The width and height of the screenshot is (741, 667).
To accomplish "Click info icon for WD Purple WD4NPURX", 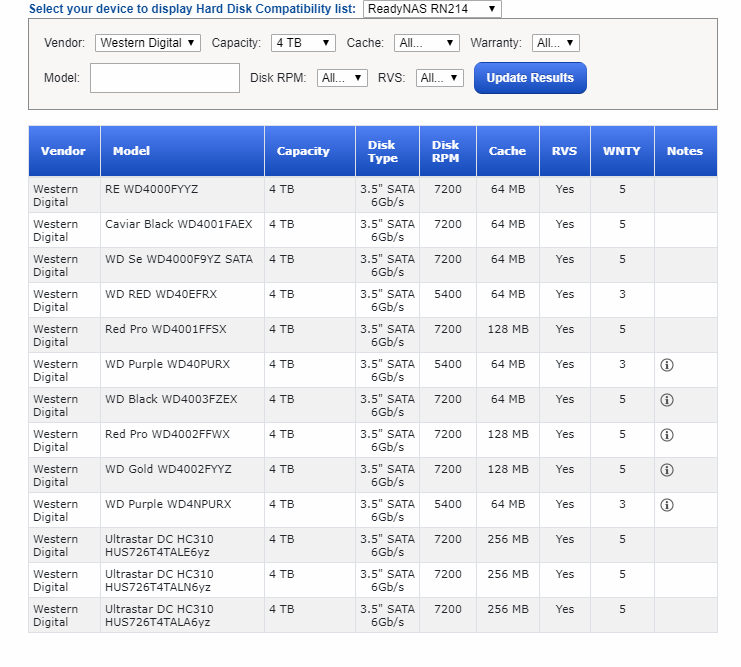I will (667, 505).
